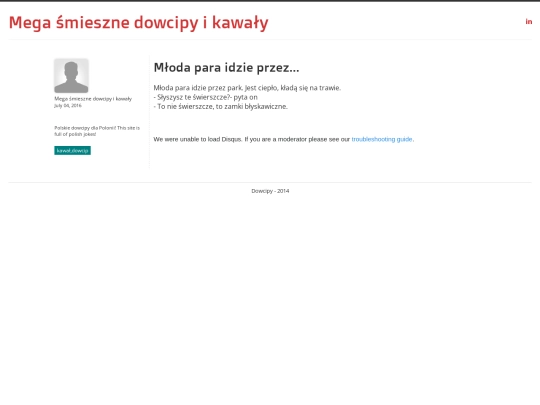Select the line "Młoda para idzie przez park."
This screenshot has height=405, width=540.
point(198,88)
